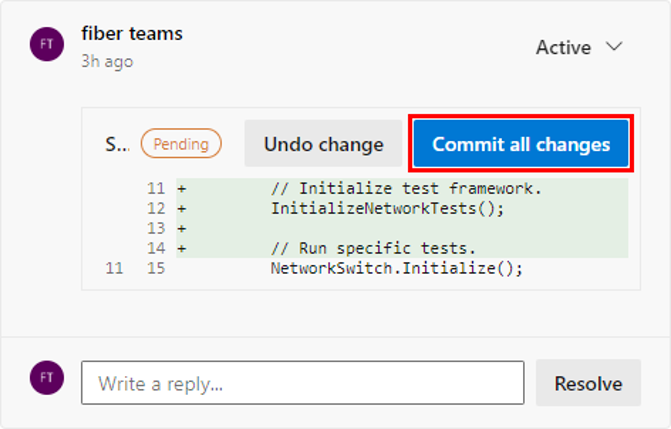Screen dimensions: 671x429
Task: Click the plus marker on added line 11
Action: tap(182, 189)
